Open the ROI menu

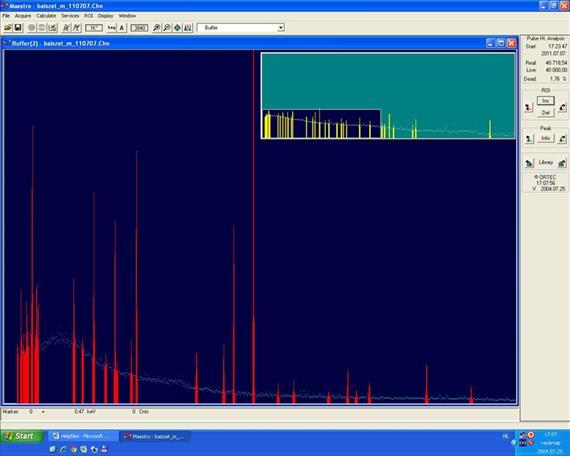click(x=89, y=16)
